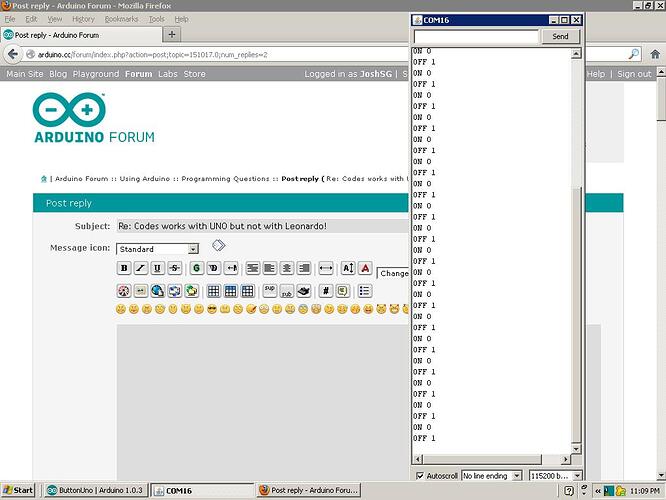This screenshot has height=500, width=666.
Task: Apply underline formatting button
Action: [x=158, y=268]
